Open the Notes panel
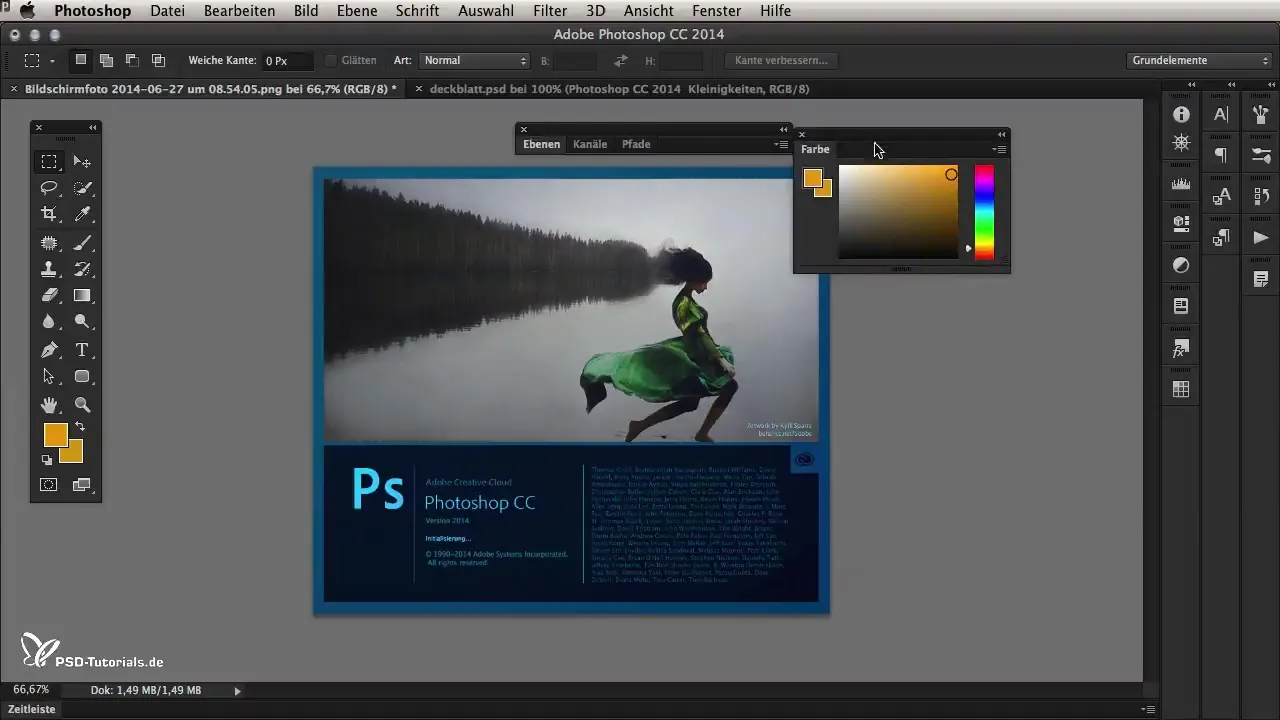Viewport: 1280px width, 720px height. coord(1261,278)
